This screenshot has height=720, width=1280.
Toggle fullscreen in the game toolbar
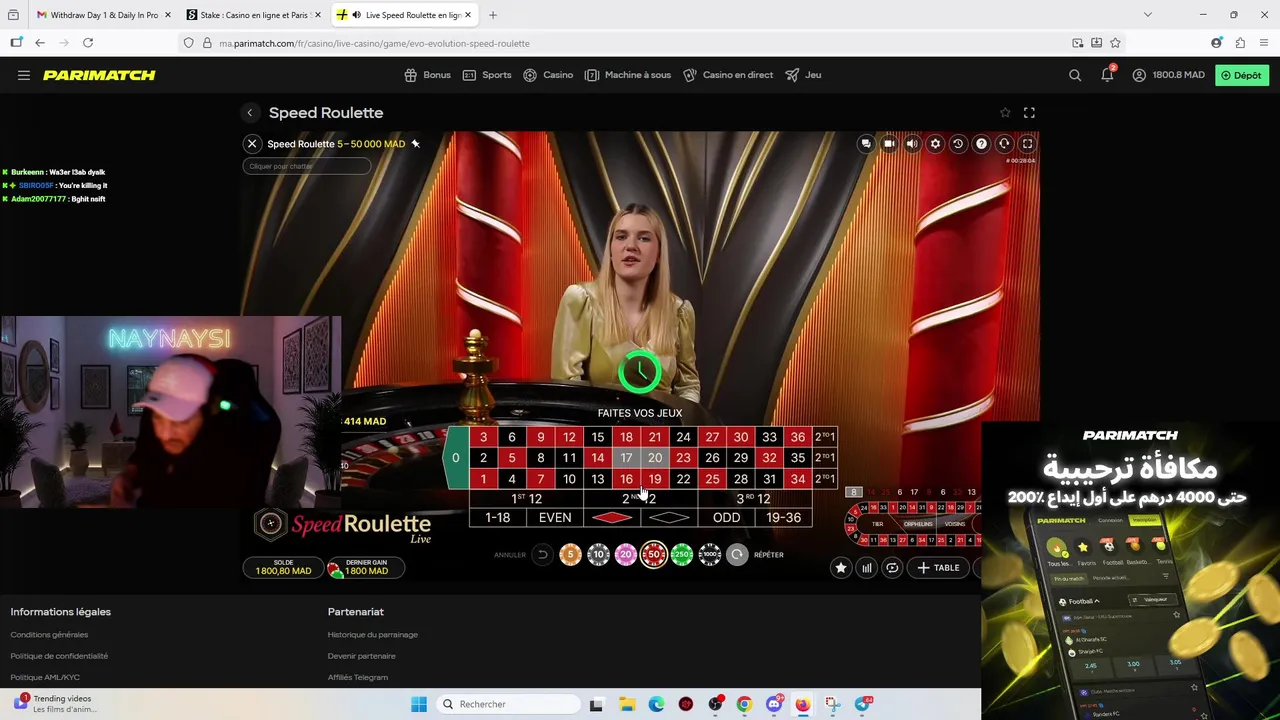tap(1027, 144)
